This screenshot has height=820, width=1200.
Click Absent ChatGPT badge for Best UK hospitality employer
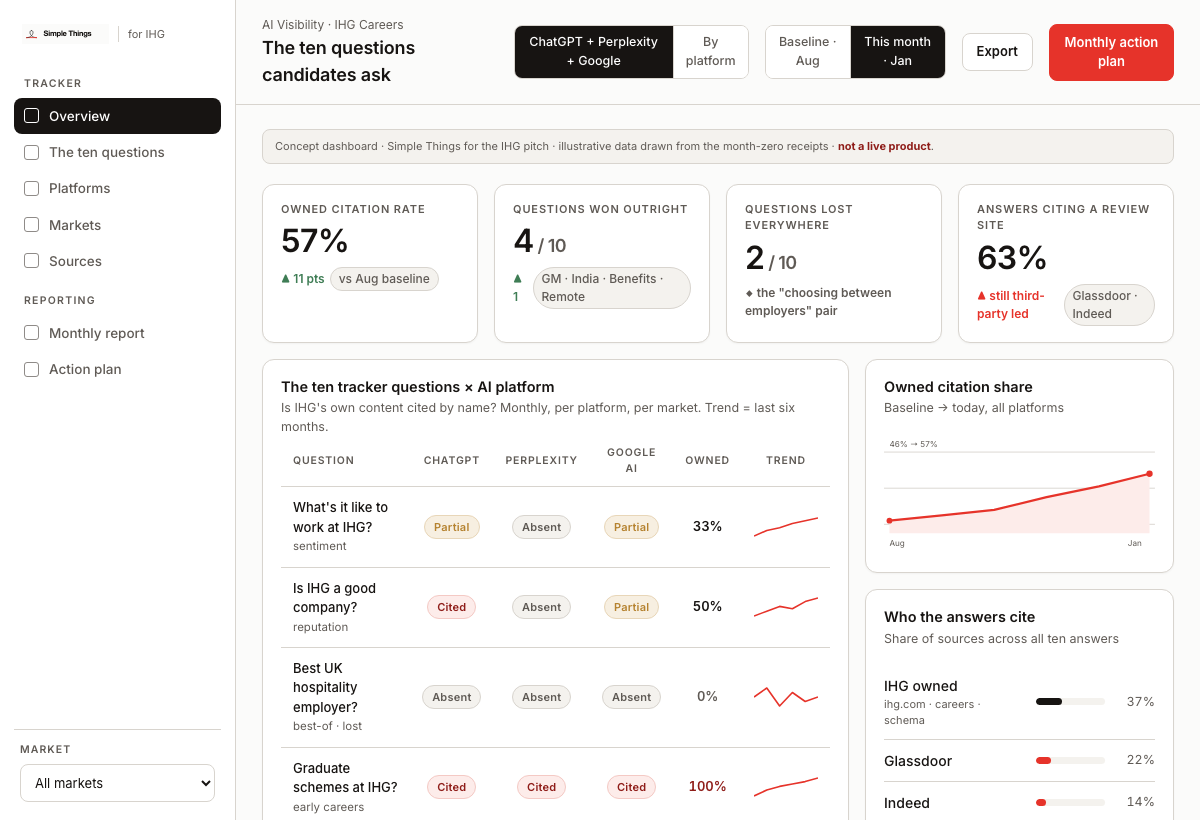451,697
